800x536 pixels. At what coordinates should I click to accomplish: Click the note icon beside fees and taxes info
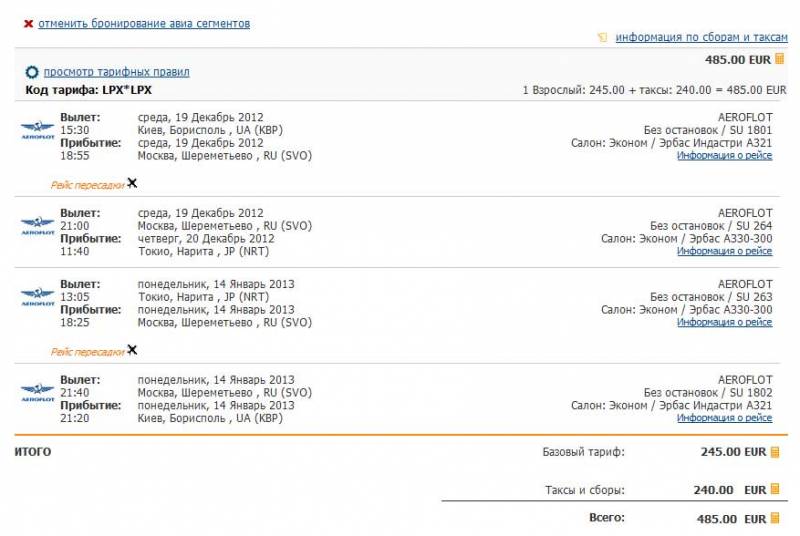pyautogui.click(x=603, y=37)
